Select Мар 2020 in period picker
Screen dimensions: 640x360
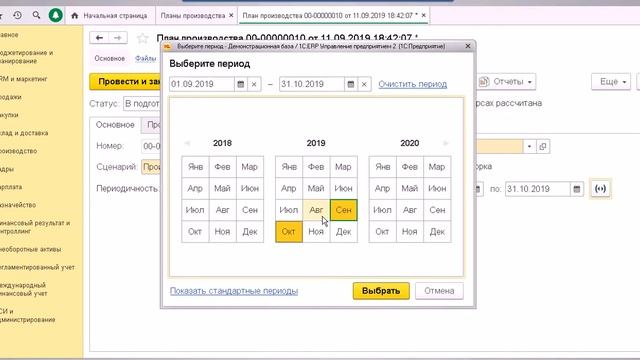(x=437, y=167)
